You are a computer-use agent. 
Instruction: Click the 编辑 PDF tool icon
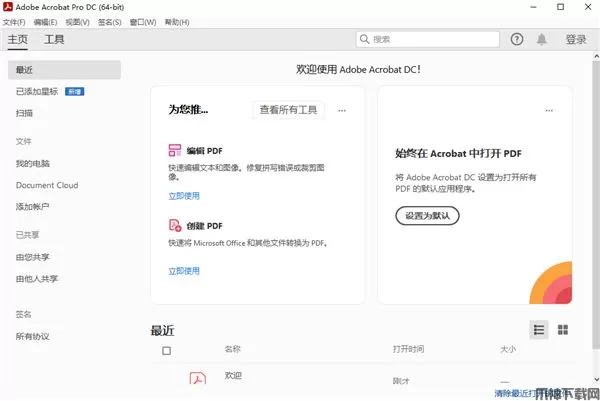coord(175,150)
